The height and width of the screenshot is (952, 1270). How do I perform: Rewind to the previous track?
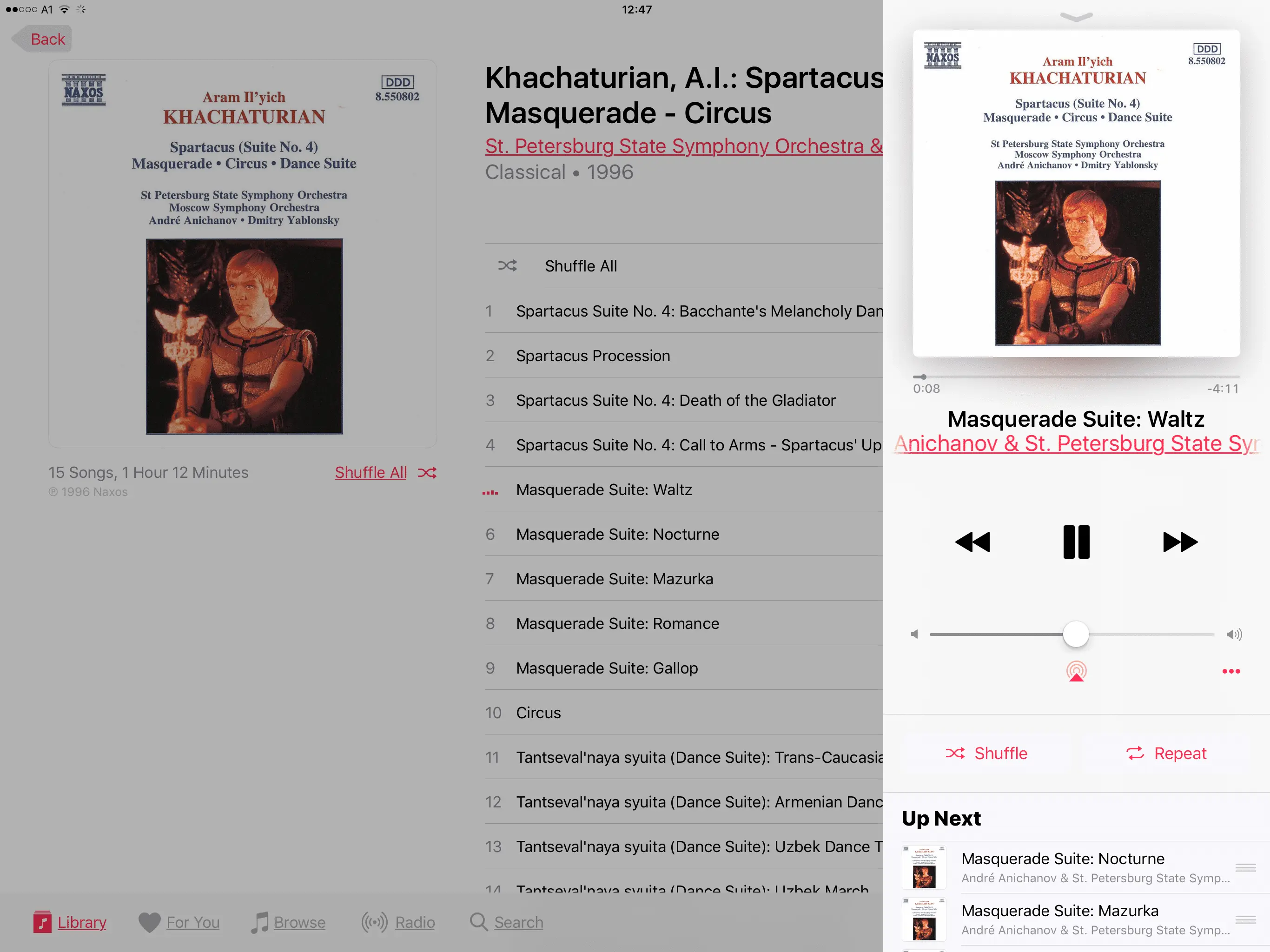tap(972, 542)
